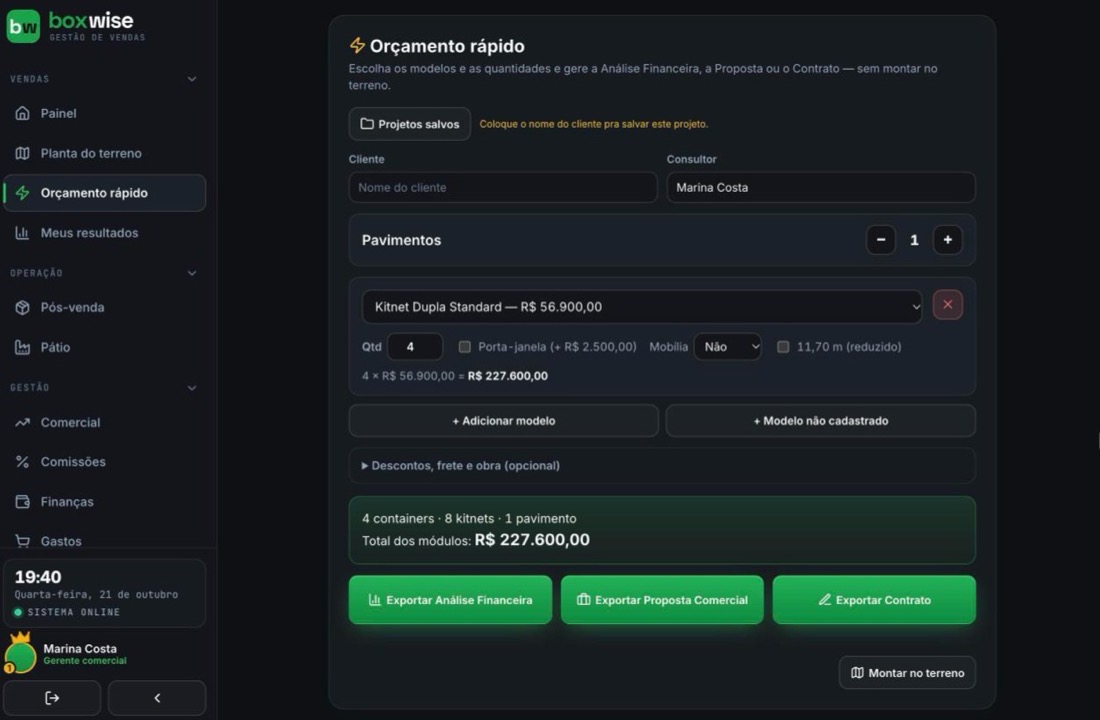Decrease Pavimentos with minus button
The height and width of the screenshot is (720, 1100).
coord(881,240)
